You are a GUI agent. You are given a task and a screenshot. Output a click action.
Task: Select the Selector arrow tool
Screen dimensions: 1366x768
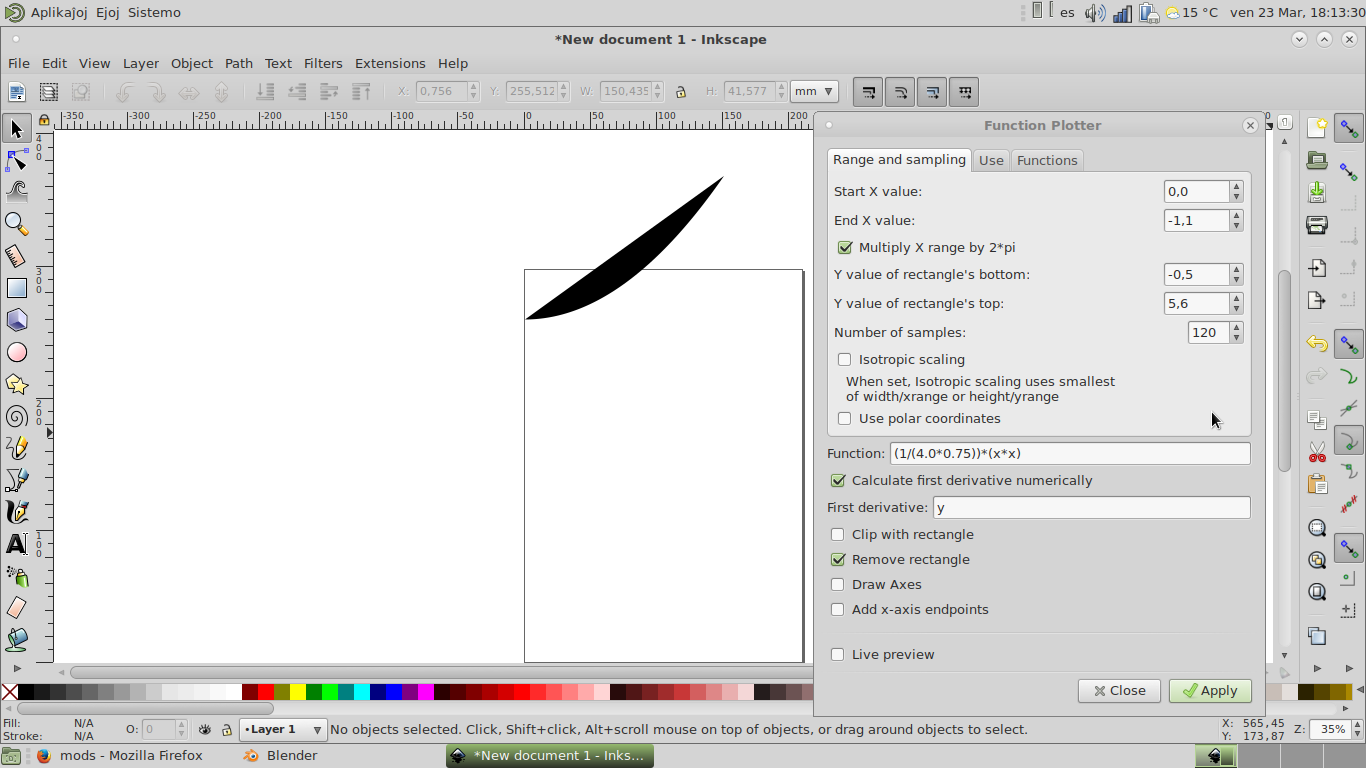(16, 128)
